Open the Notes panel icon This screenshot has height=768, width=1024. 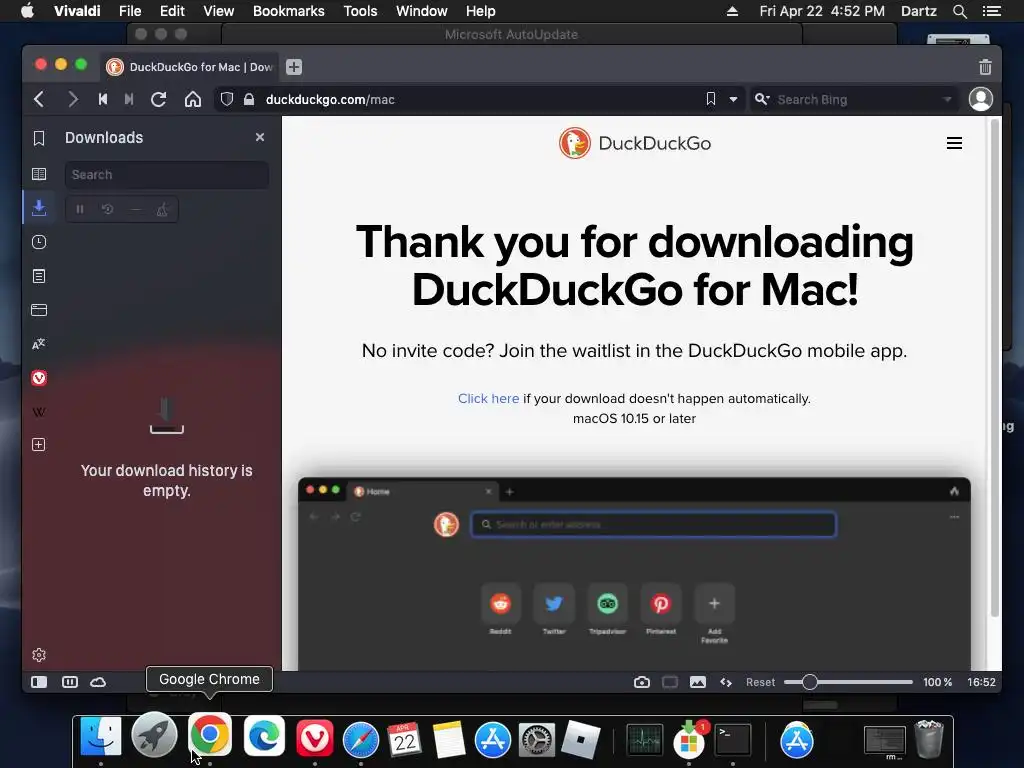coord(39,276)
